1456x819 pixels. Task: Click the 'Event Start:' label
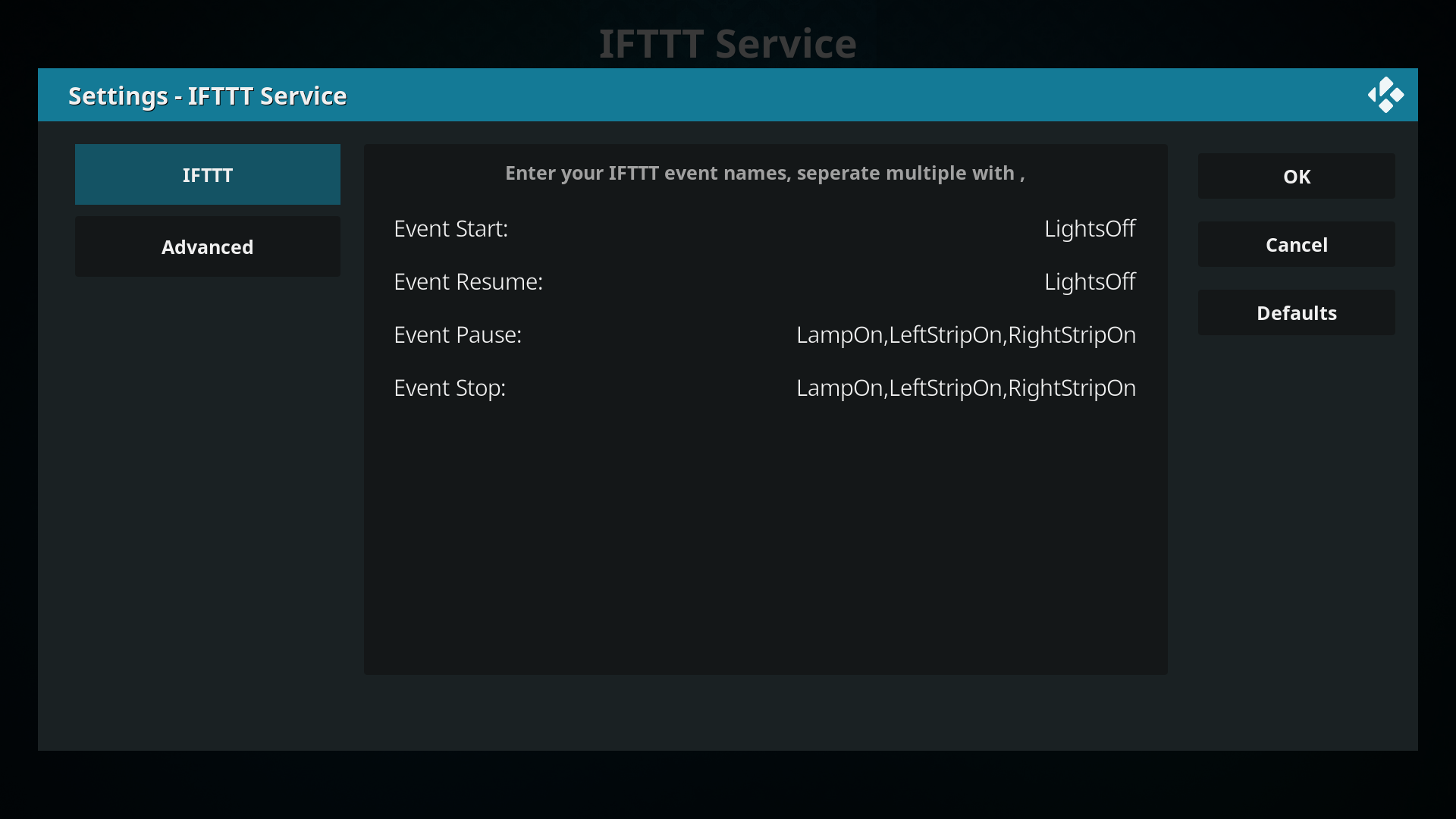[x=450, y=229]
